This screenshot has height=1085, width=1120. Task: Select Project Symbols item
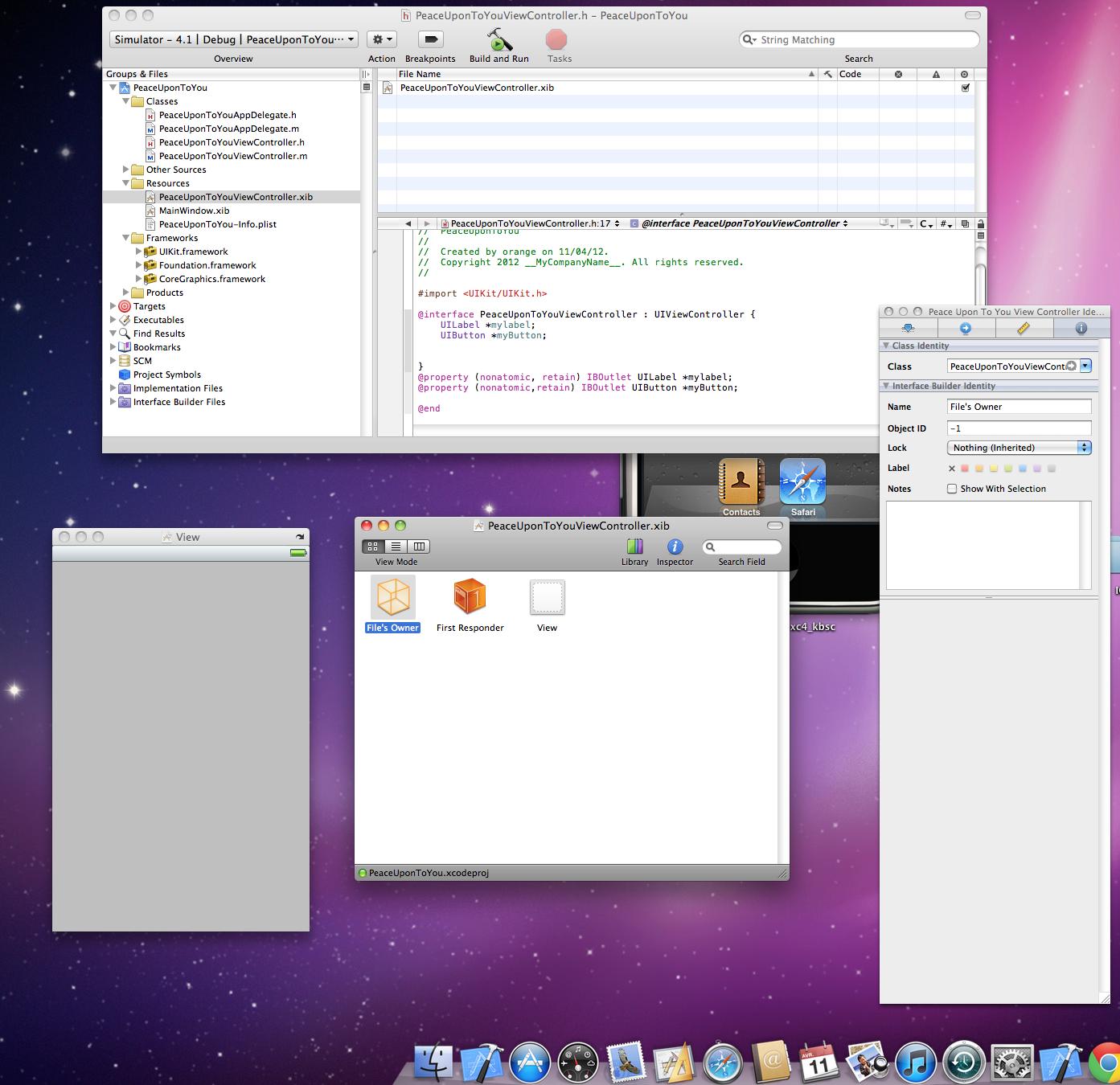pyautogui.click(x=166, y=375)
